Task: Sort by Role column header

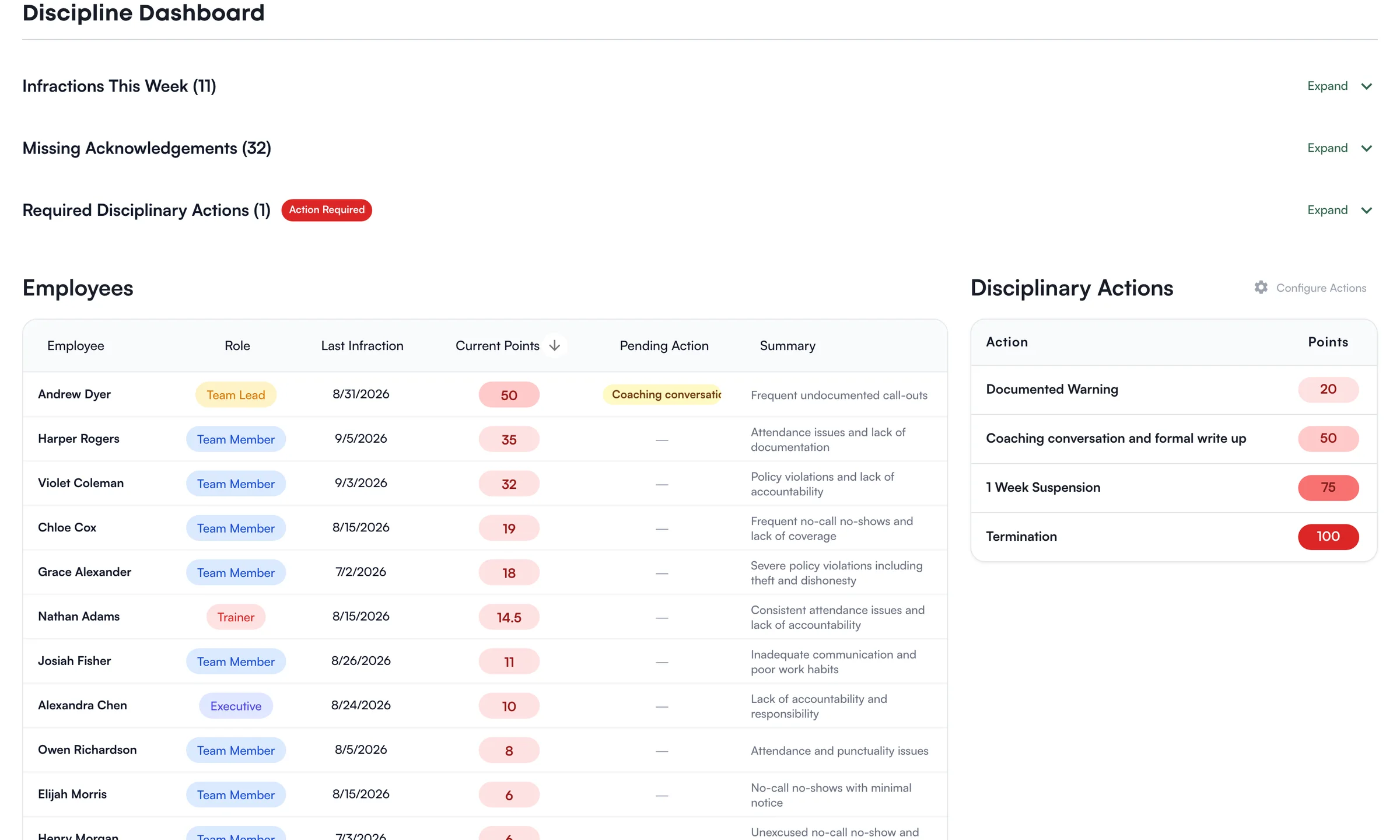Action: [x=237, y=345]
